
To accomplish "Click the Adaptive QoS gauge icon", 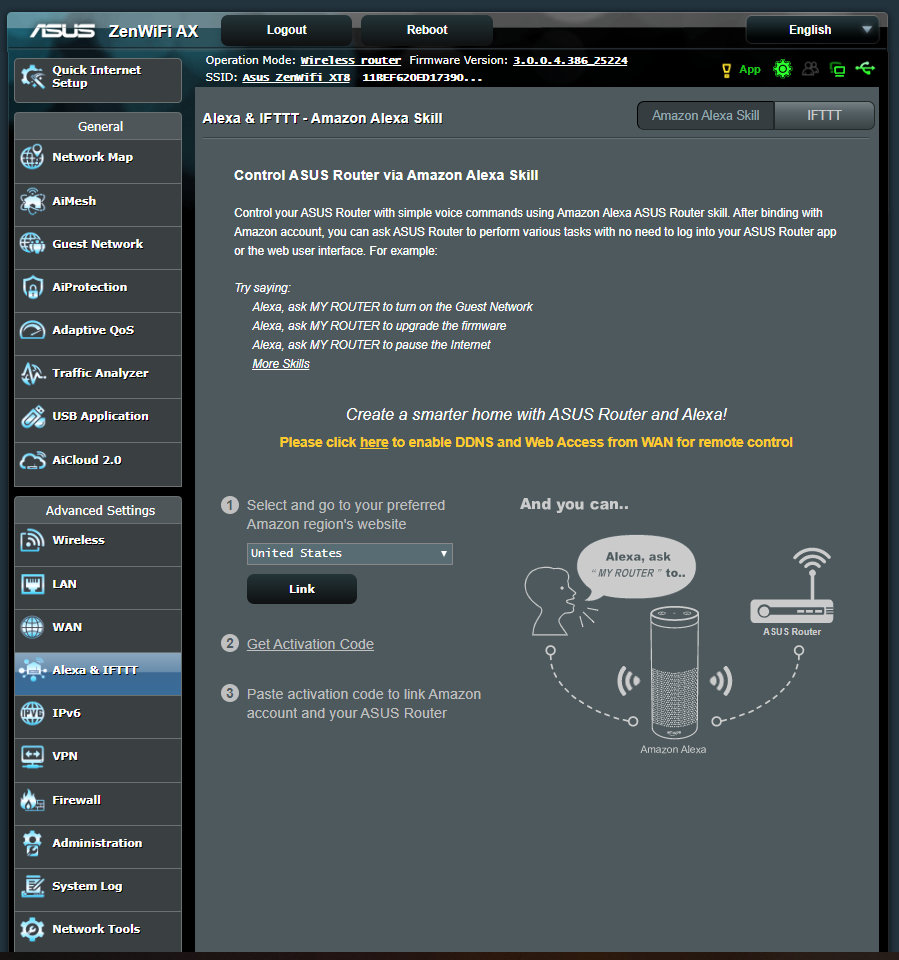I will 32,330.
